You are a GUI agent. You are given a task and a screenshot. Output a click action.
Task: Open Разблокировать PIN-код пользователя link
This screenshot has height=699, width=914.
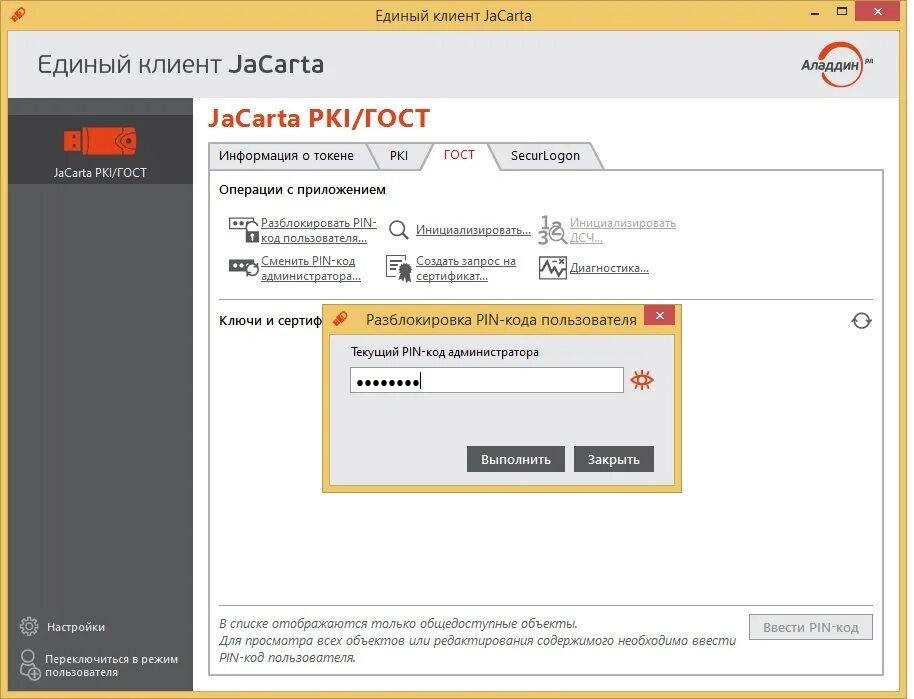319,230
